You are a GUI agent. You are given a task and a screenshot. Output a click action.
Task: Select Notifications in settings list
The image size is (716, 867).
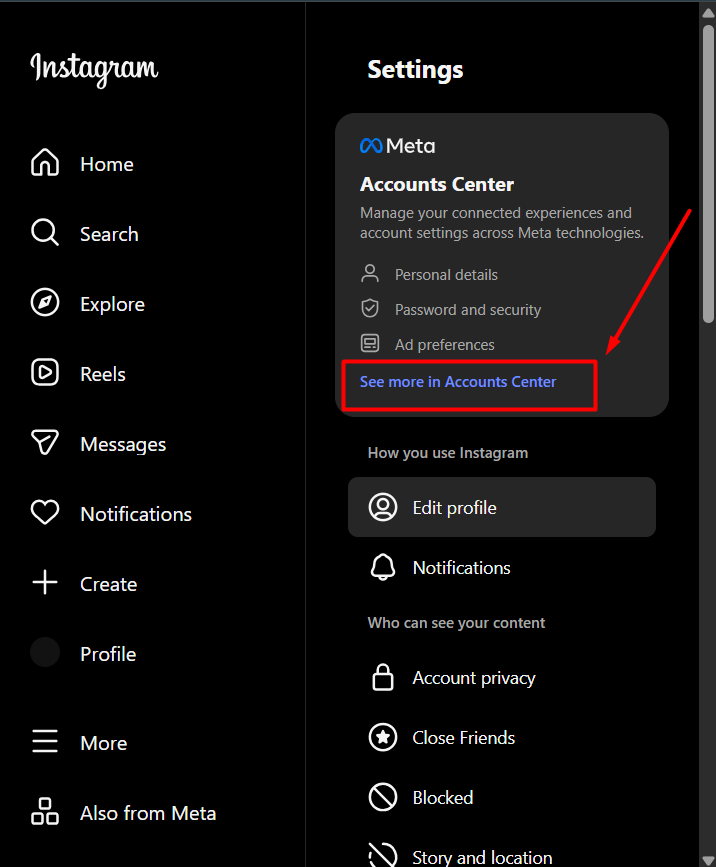click(x=461, y=568)
